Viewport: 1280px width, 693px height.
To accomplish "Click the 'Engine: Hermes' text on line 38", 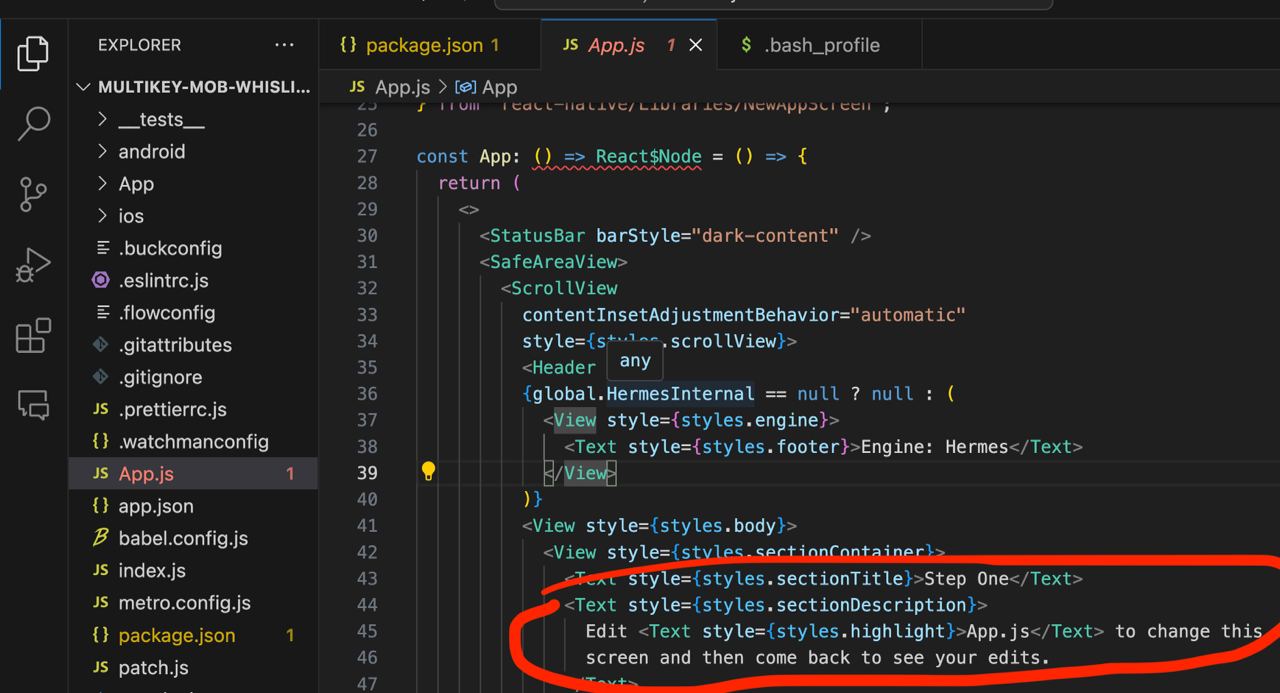I will pyautogui.click(x=934, y=447).
